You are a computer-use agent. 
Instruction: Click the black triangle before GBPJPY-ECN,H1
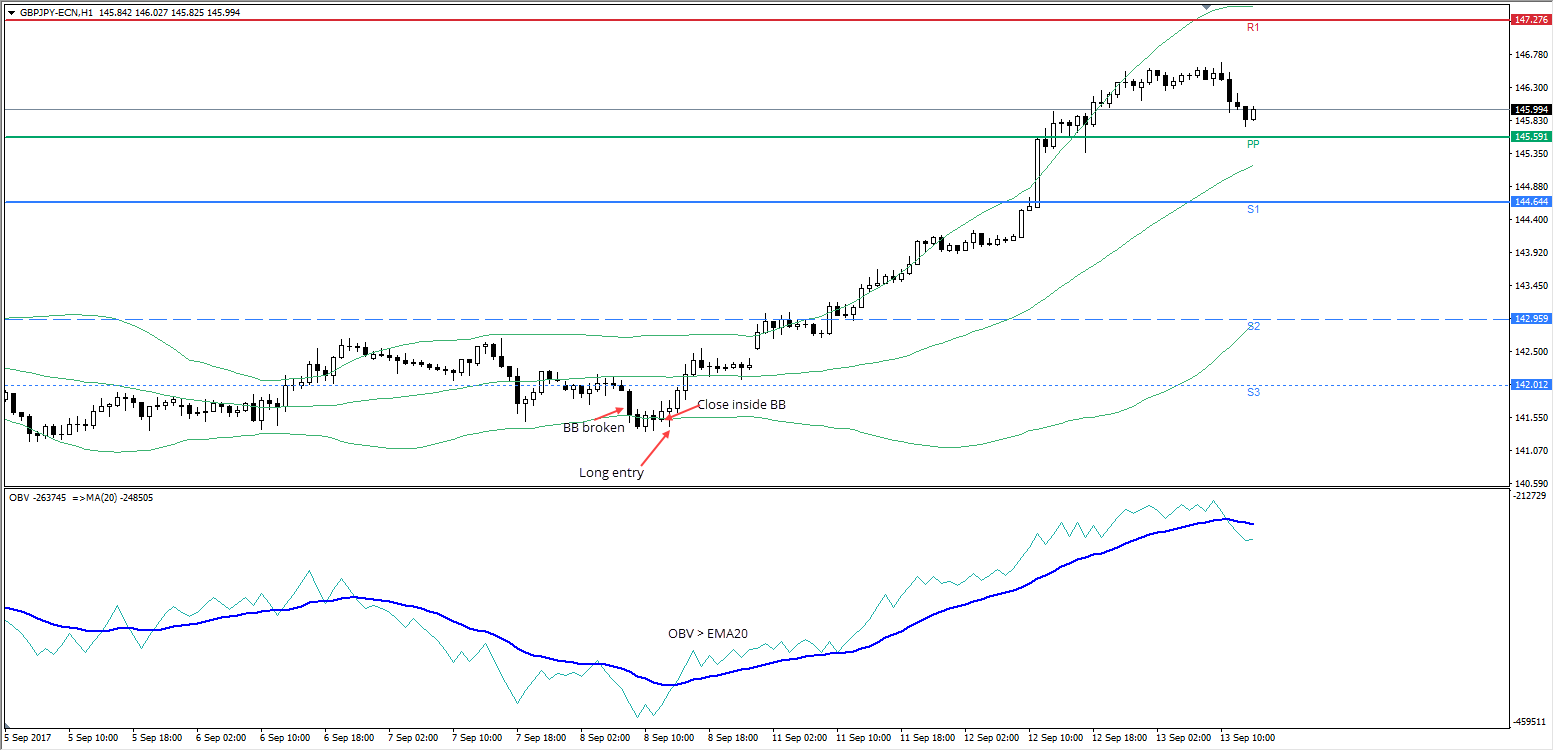pyautogui.click(x=12, y=12)
